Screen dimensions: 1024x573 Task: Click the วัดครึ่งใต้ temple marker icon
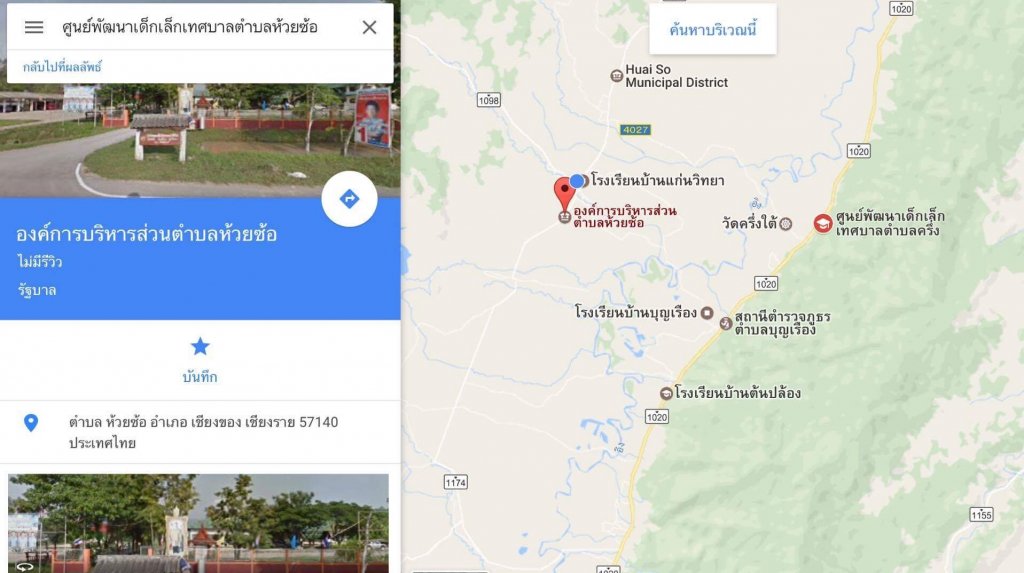786,224
